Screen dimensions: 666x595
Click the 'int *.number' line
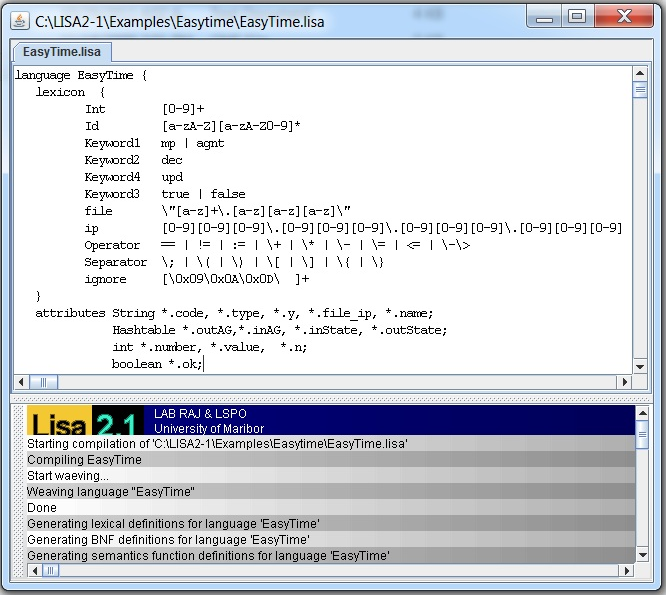(x=210, y=347)
